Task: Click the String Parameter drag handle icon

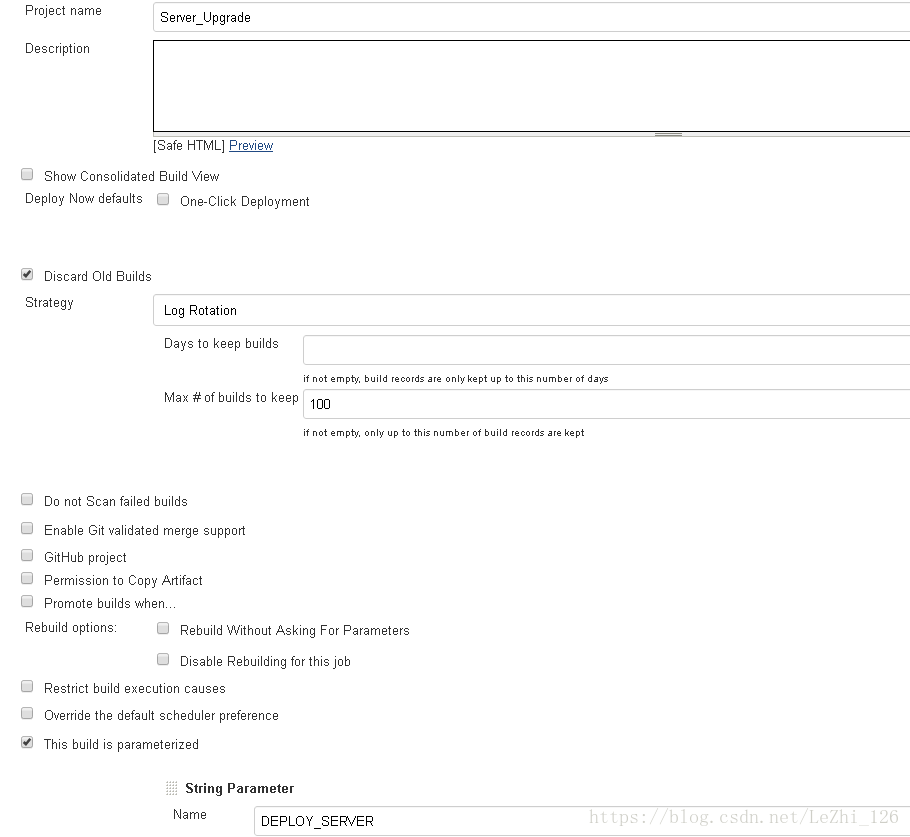Action: pyautogui.click(x=172, y=788)
